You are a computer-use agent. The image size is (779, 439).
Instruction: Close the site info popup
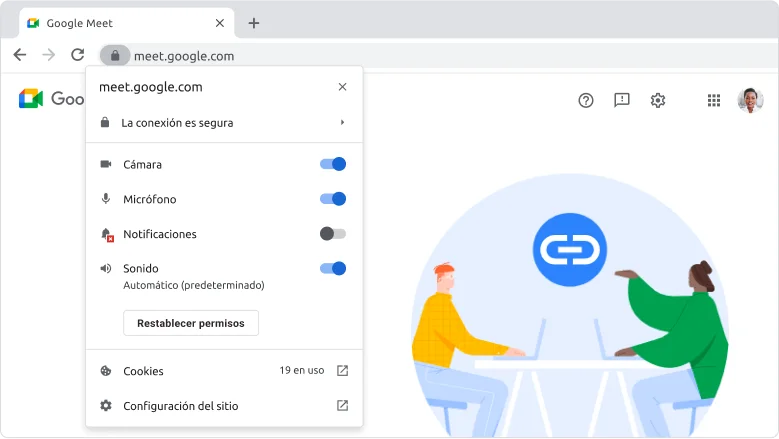pos(342,87)
